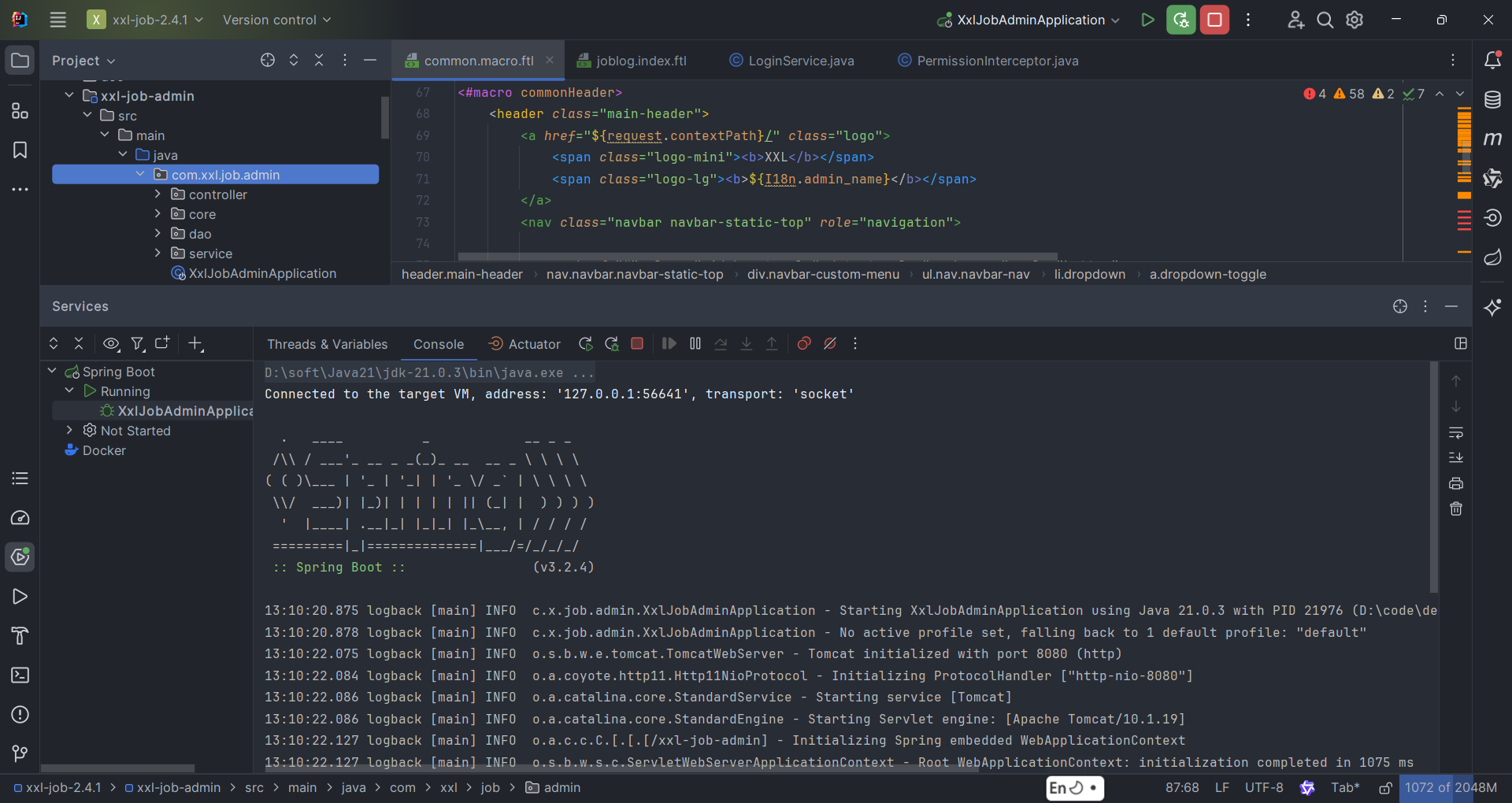Open Code With Me user icon
This screenshot has height=803, width=1512.
tap(1295, 20)
